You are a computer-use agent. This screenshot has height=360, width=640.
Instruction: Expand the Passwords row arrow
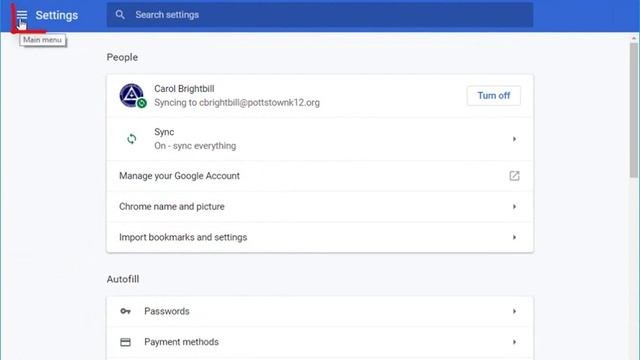(x=514, y=311)
